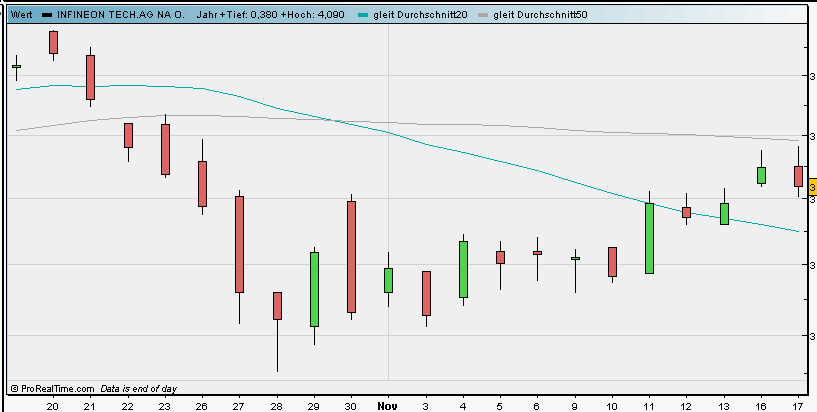Click the gray 50-day moving average legend swatch
The image size is (817, 412).
pos(484,15)
